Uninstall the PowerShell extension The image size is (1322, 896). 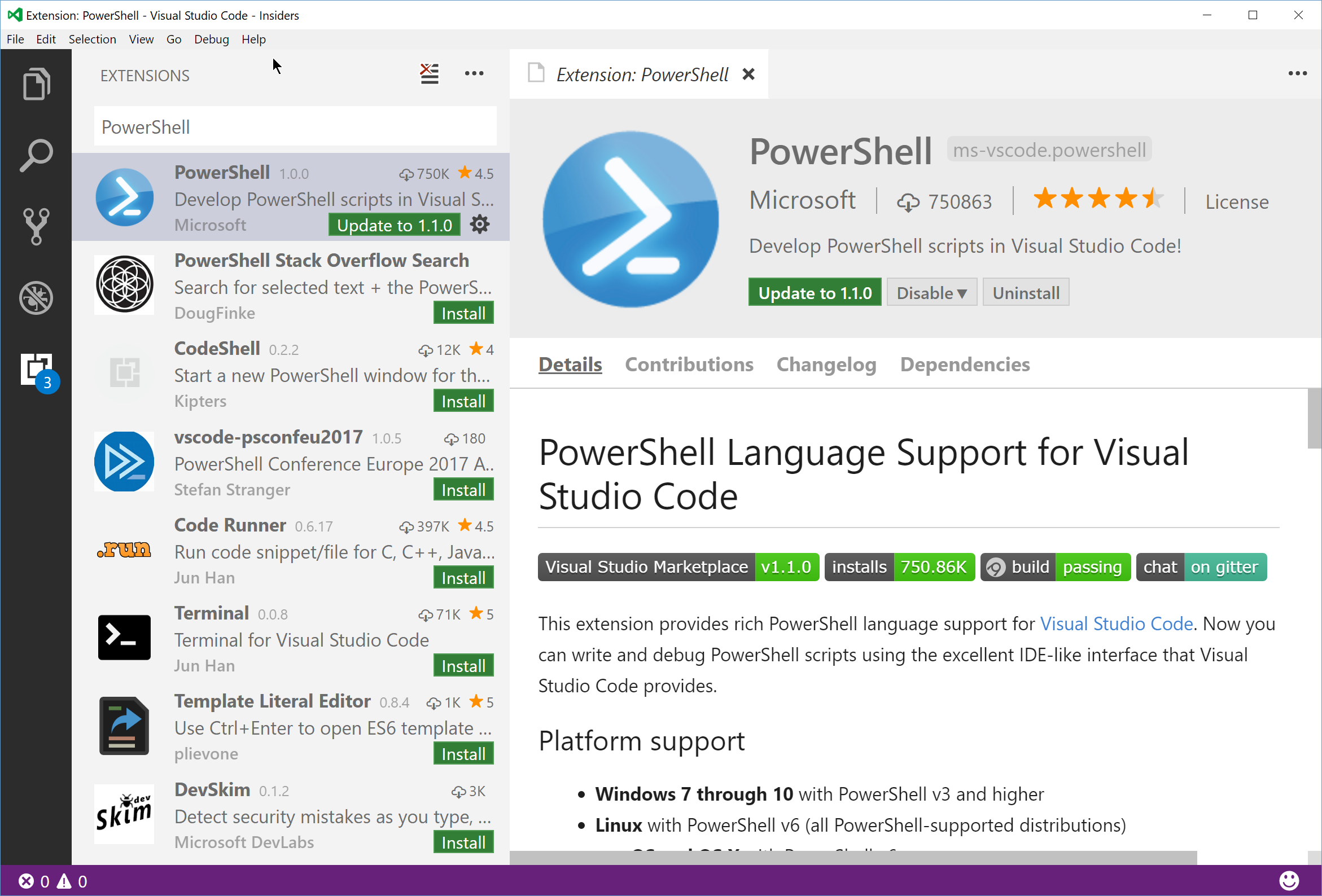(1026, 293)
